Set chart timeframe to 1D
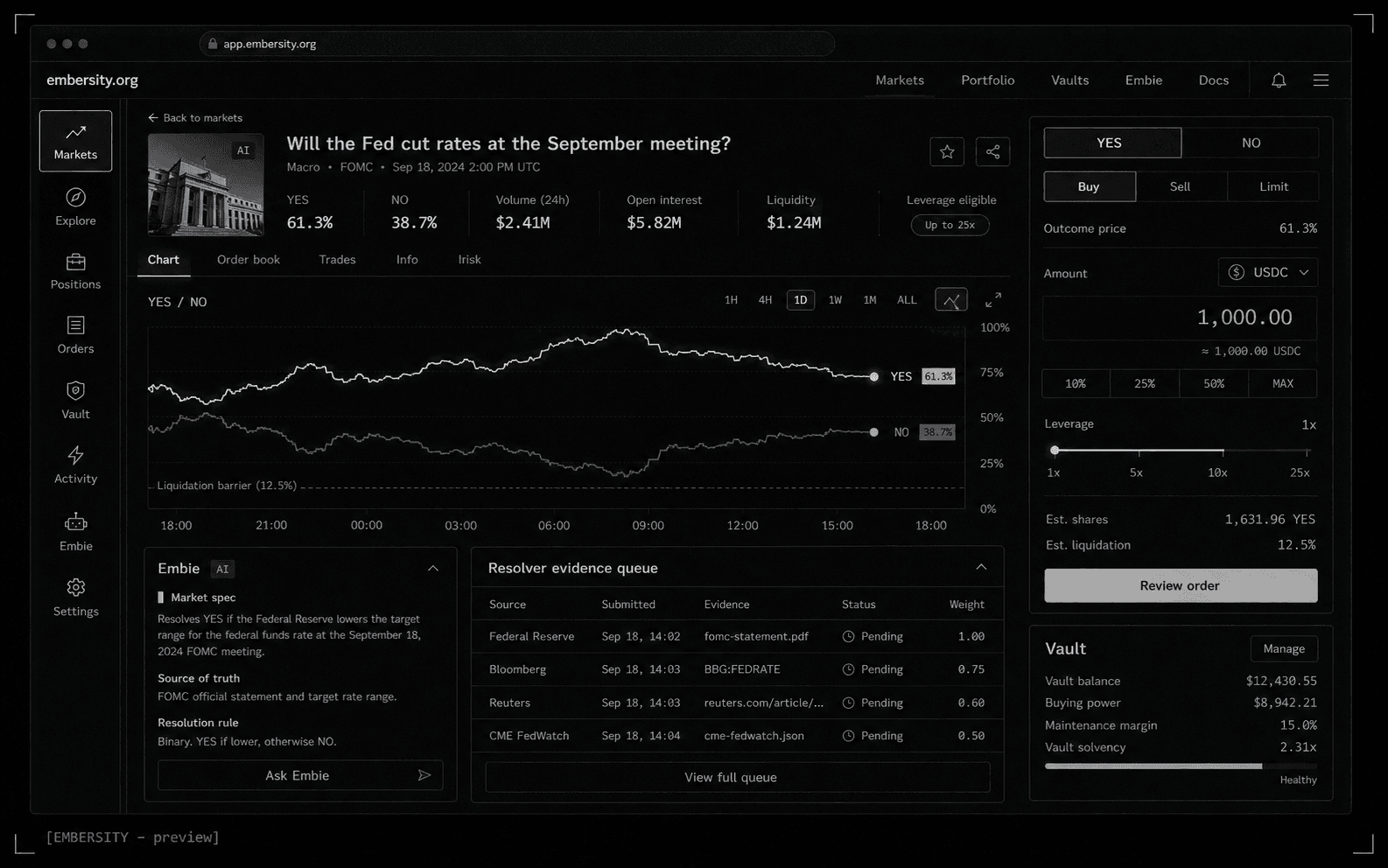 tap(801, 300)
